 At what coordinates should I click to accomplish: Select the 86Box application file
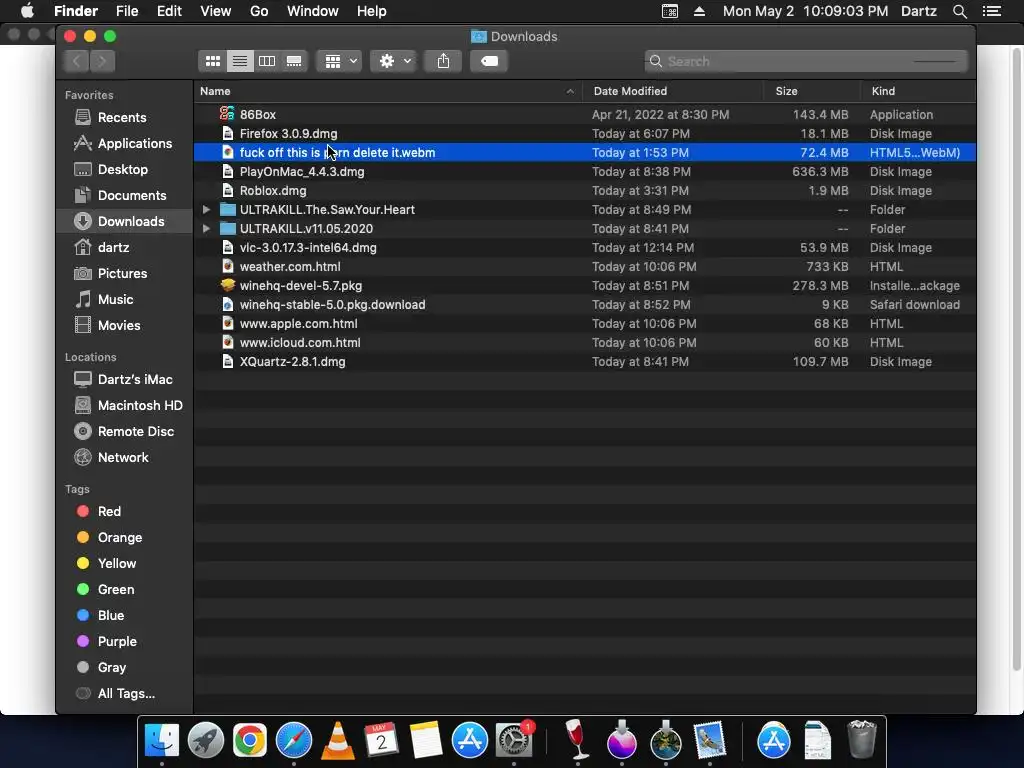point(584,114)
